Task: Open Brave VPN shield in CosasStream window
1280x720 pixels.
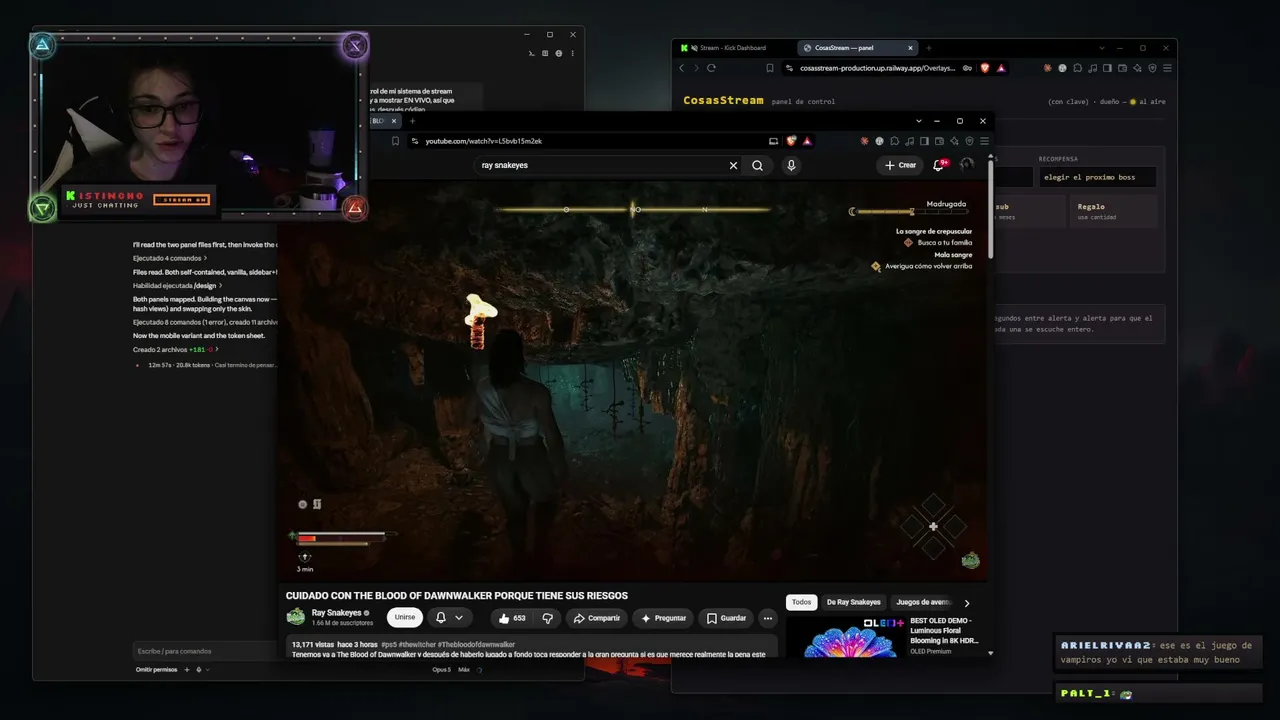Action: click(x=1152, y=68)
